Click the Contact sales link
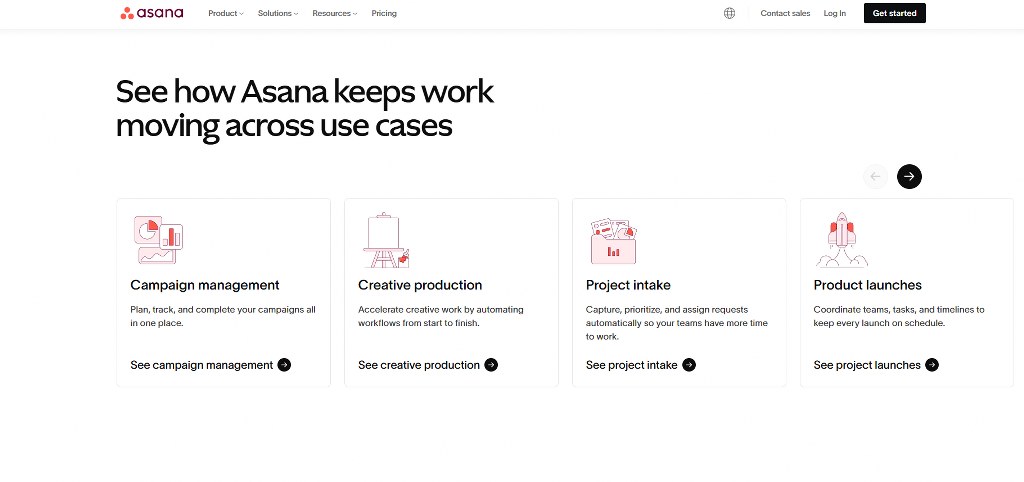This screenshot has width=1024, height=482. tap(785, 13)
